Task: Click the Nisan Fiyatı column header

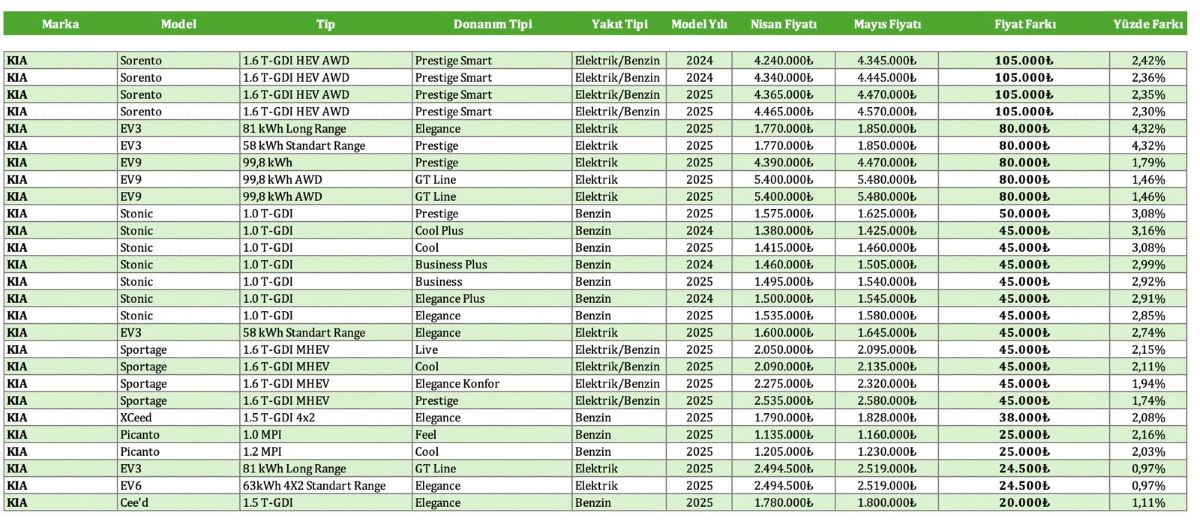Action: coord(783,23)
